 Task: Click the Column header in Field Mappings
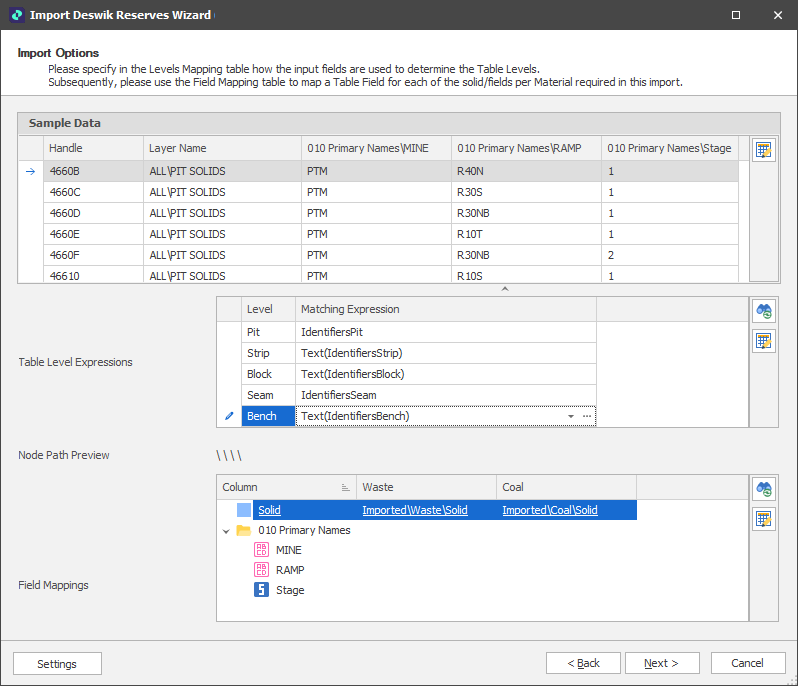(240, 487)
